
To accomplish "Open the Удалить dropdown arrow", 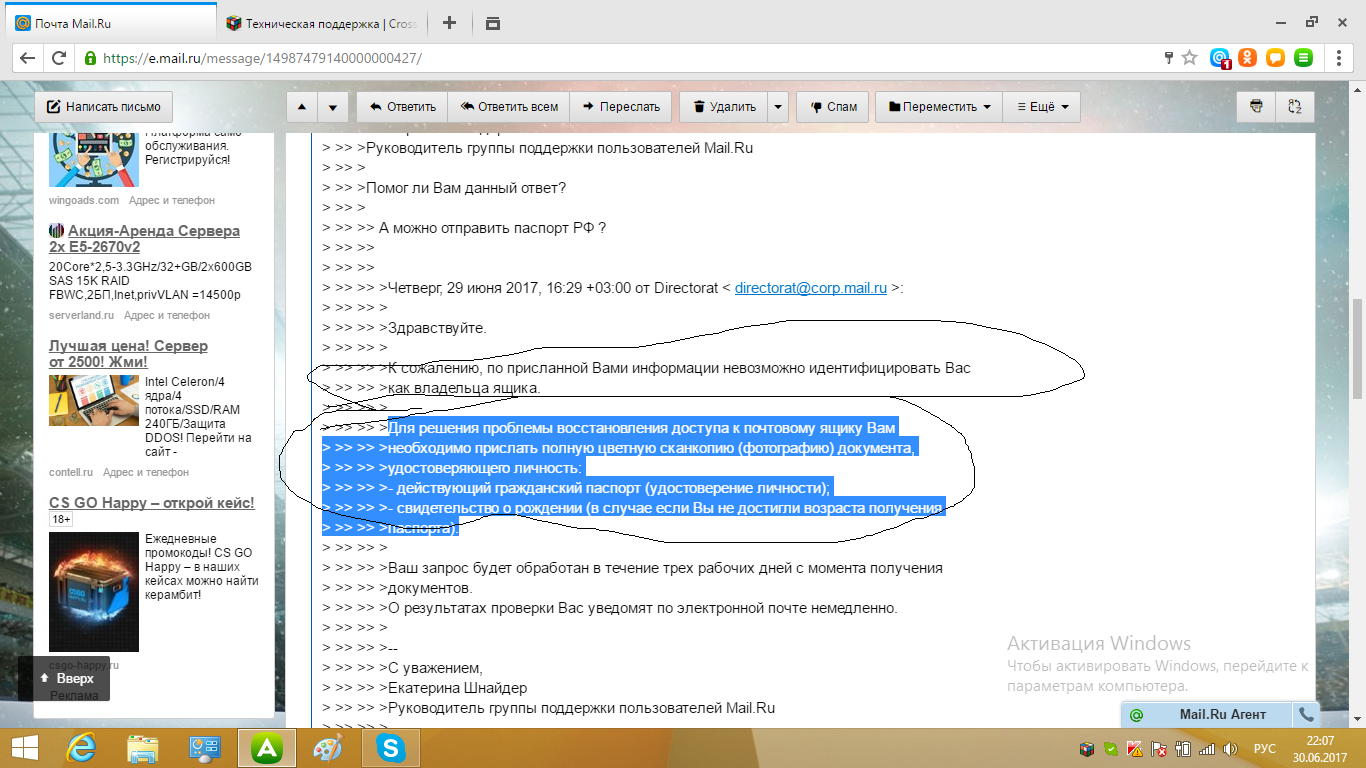I will click(778, 107).
